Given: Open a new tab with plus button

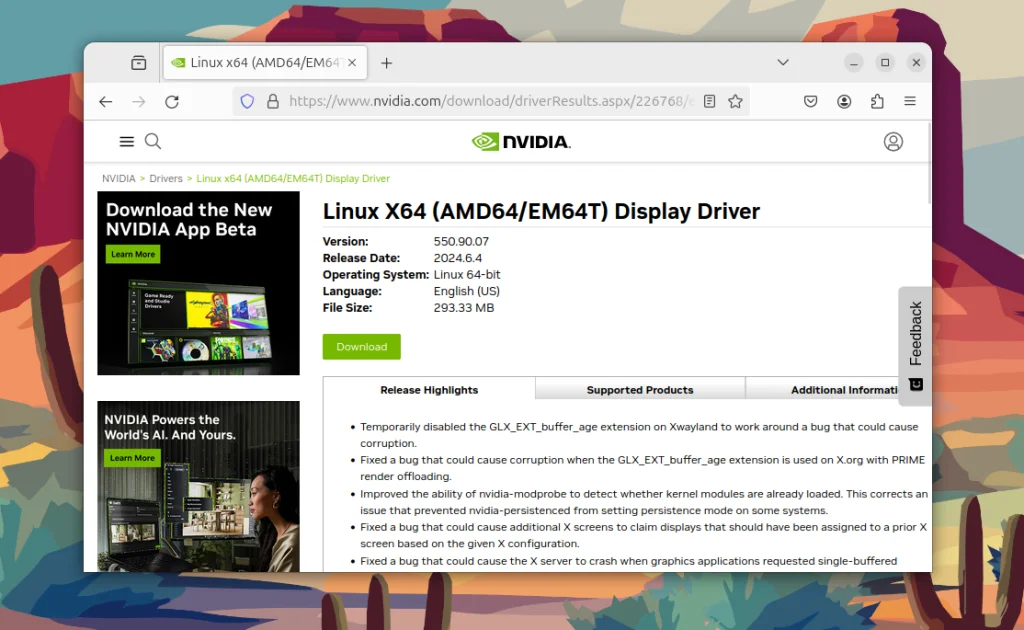Looking at the screenshot, I should [x=387, y=63].
